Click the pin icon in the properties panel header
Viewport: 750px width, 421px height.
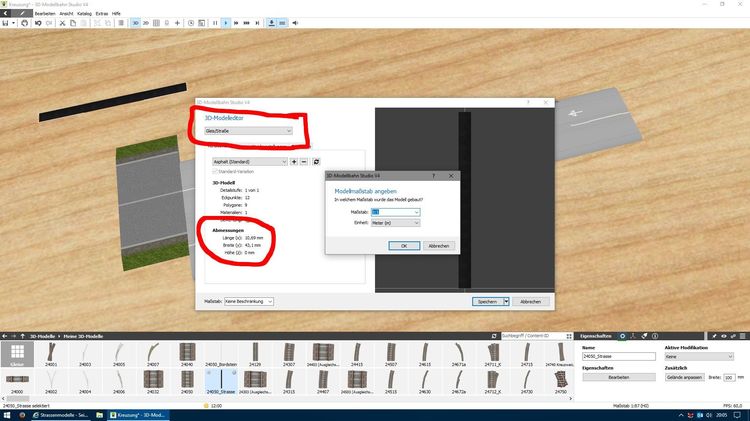pos(714,336)
